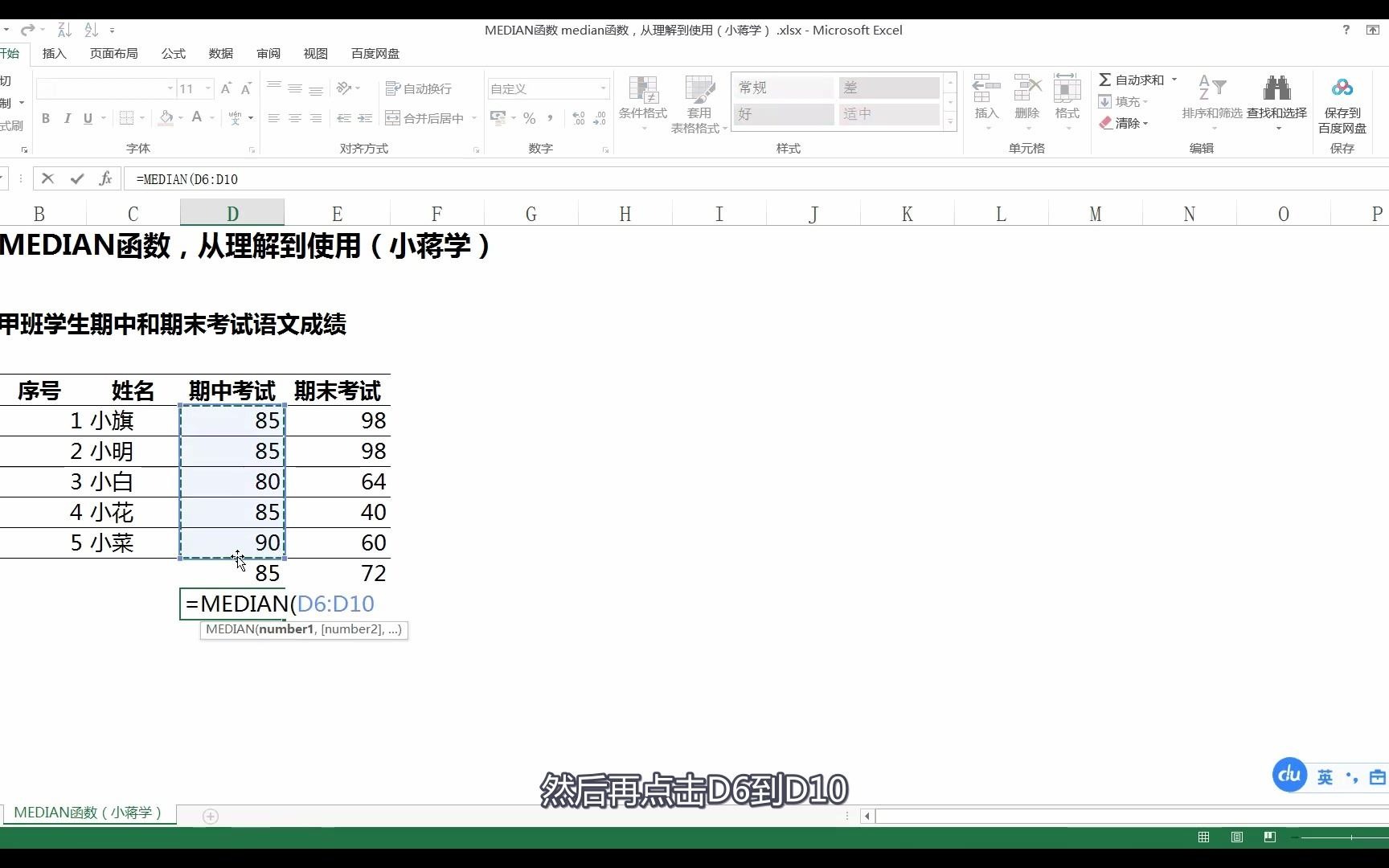Open AutoSum dropdown arrow
Viewport: 1389px width, 868px height.
click(1174, 80)
